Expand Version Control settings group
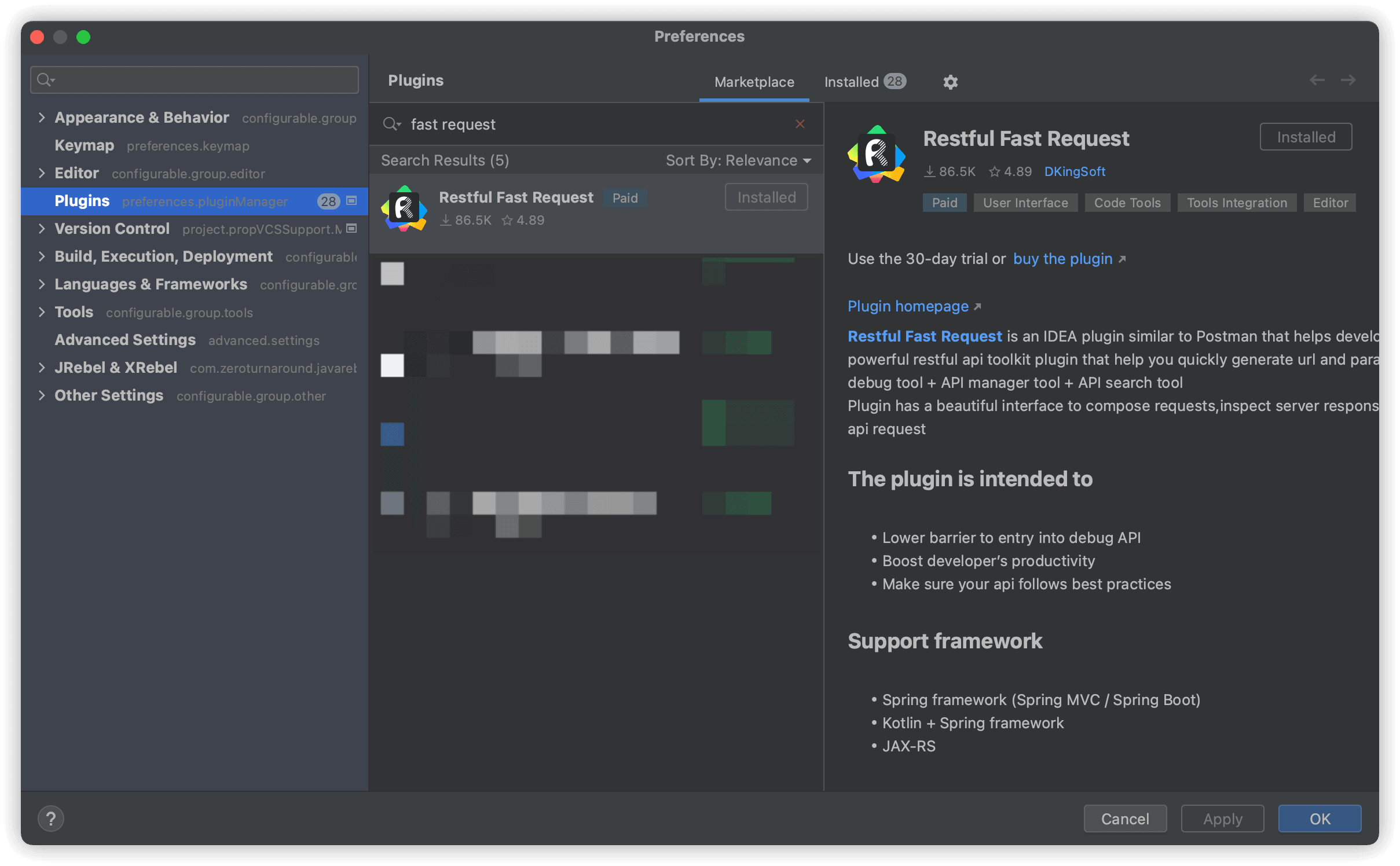This screenshot has height=866, width=1400. pyautogui.click(x=42, y=229)
